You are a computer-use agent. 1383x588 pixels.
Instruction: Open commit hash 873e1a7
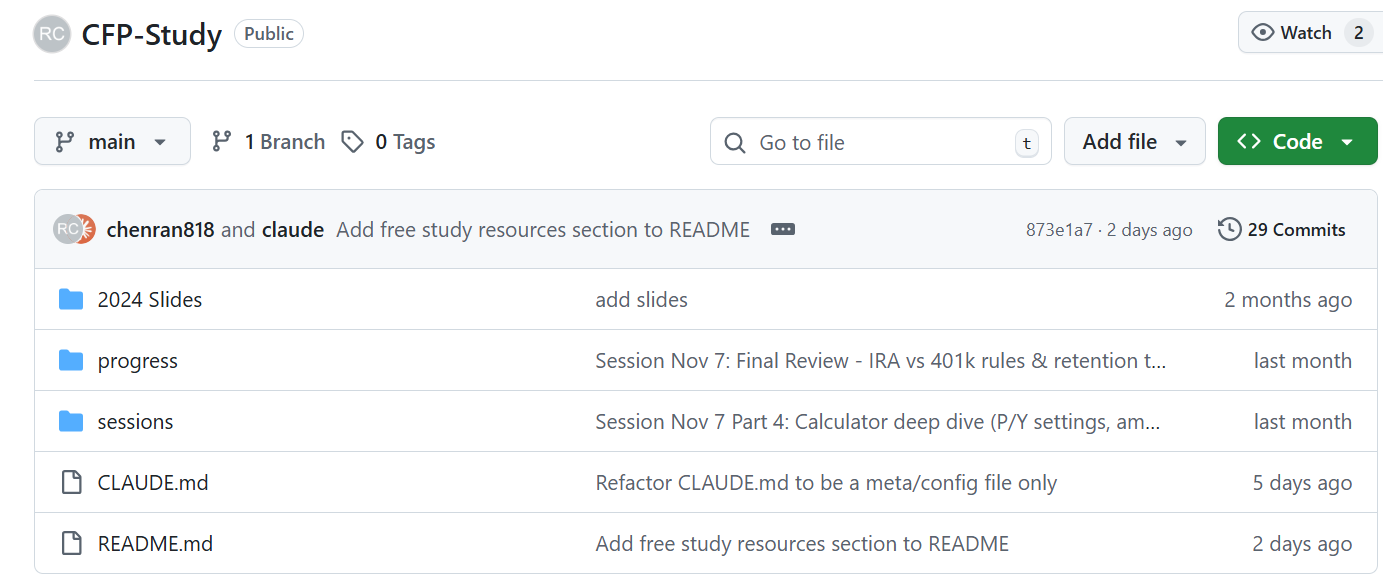1058,230
